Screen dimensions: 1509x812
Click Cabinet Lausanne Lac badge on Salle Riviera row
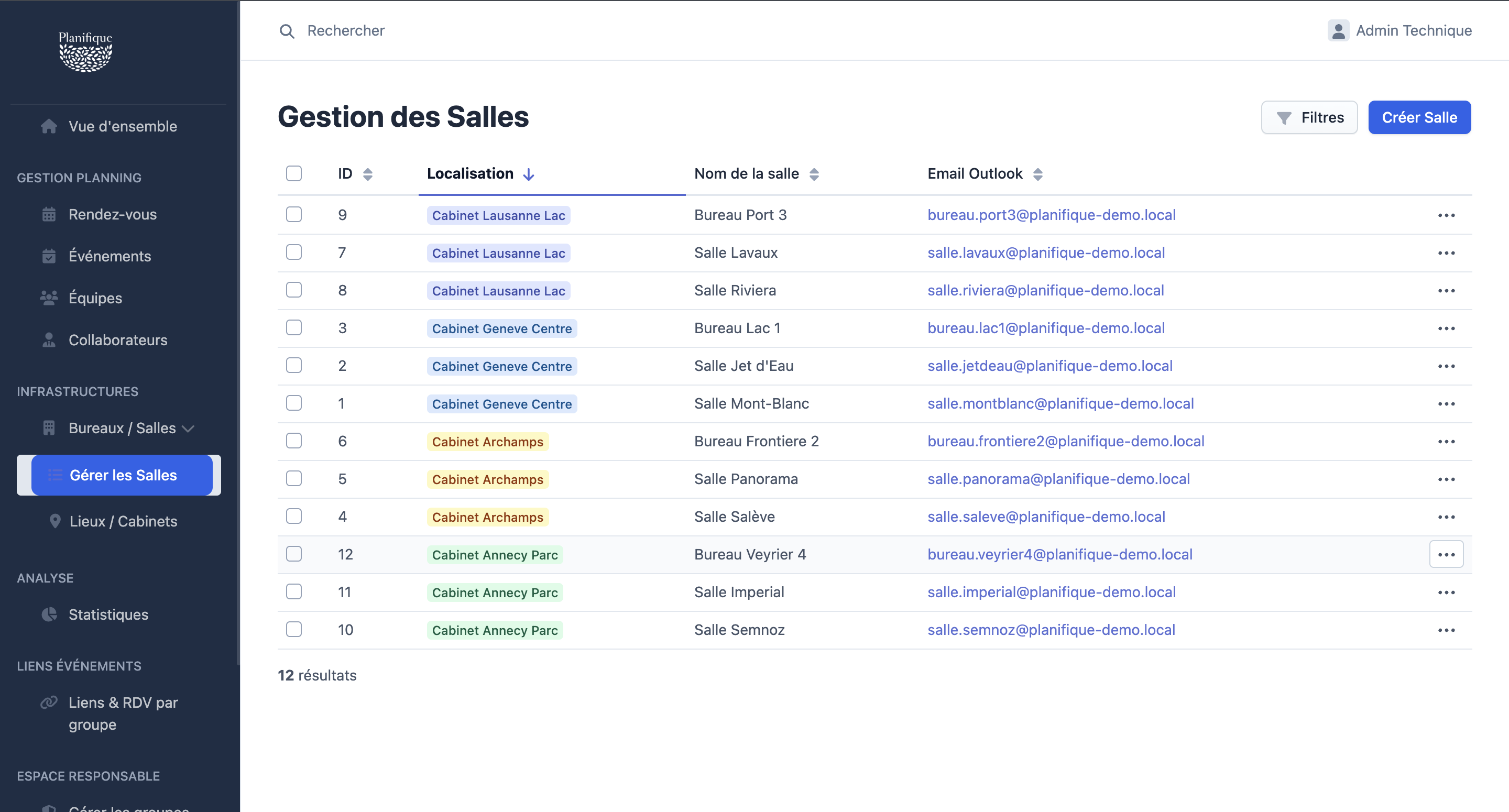pyautogui.click(x=498, y=291)
